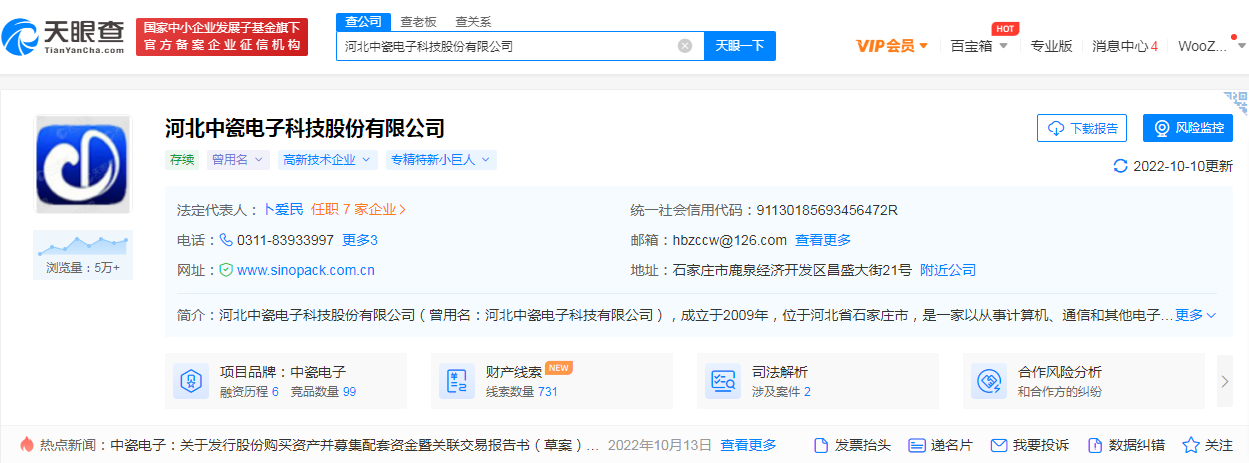1249x463 pixels.
Task: Open the 中瓷电子 hot news headline
Action: coord(354,445)
